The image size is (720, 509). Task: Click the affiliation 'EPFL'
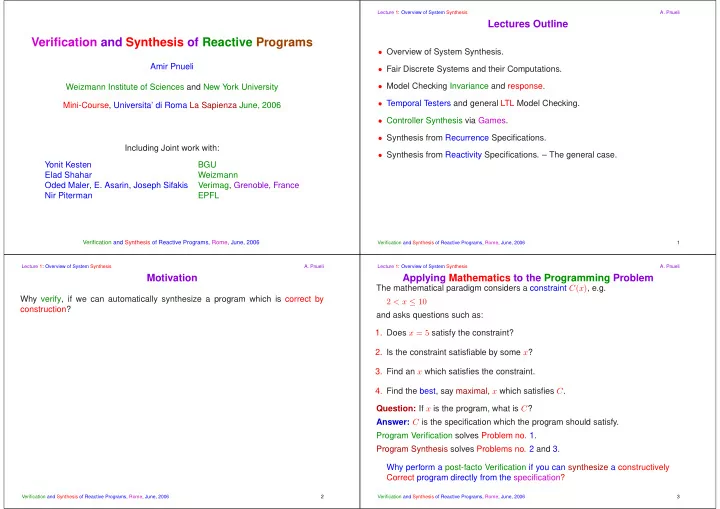click(208, 195)
